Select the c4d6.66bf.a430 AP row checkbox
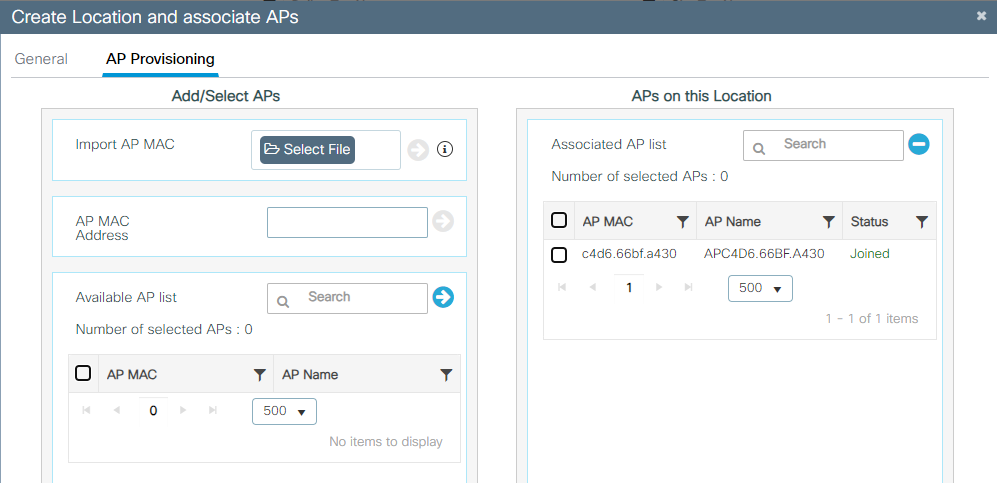Screen dimensions: 997x483 560,255
